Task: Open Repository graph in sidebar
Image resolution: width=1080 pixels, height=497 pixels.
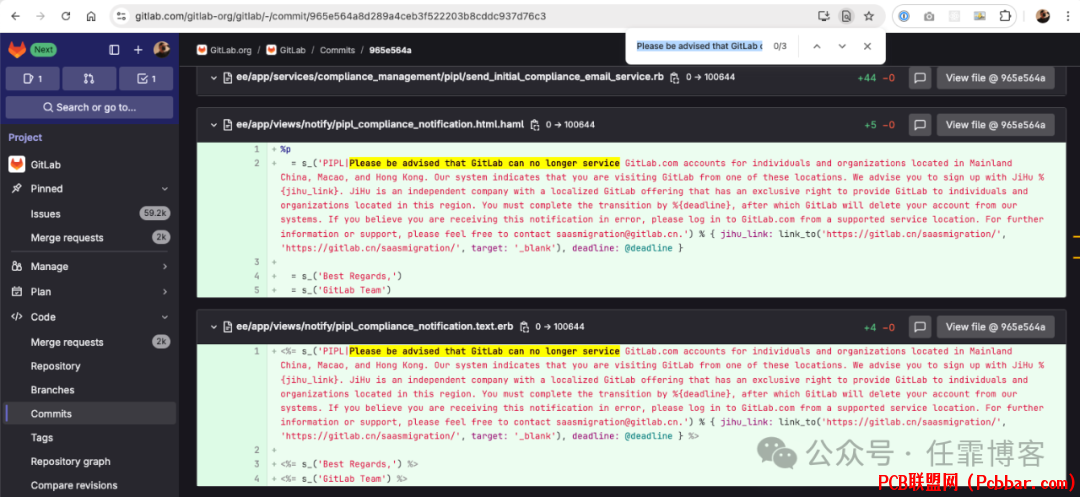Action: pyautogui.click(x=90, y=462)
